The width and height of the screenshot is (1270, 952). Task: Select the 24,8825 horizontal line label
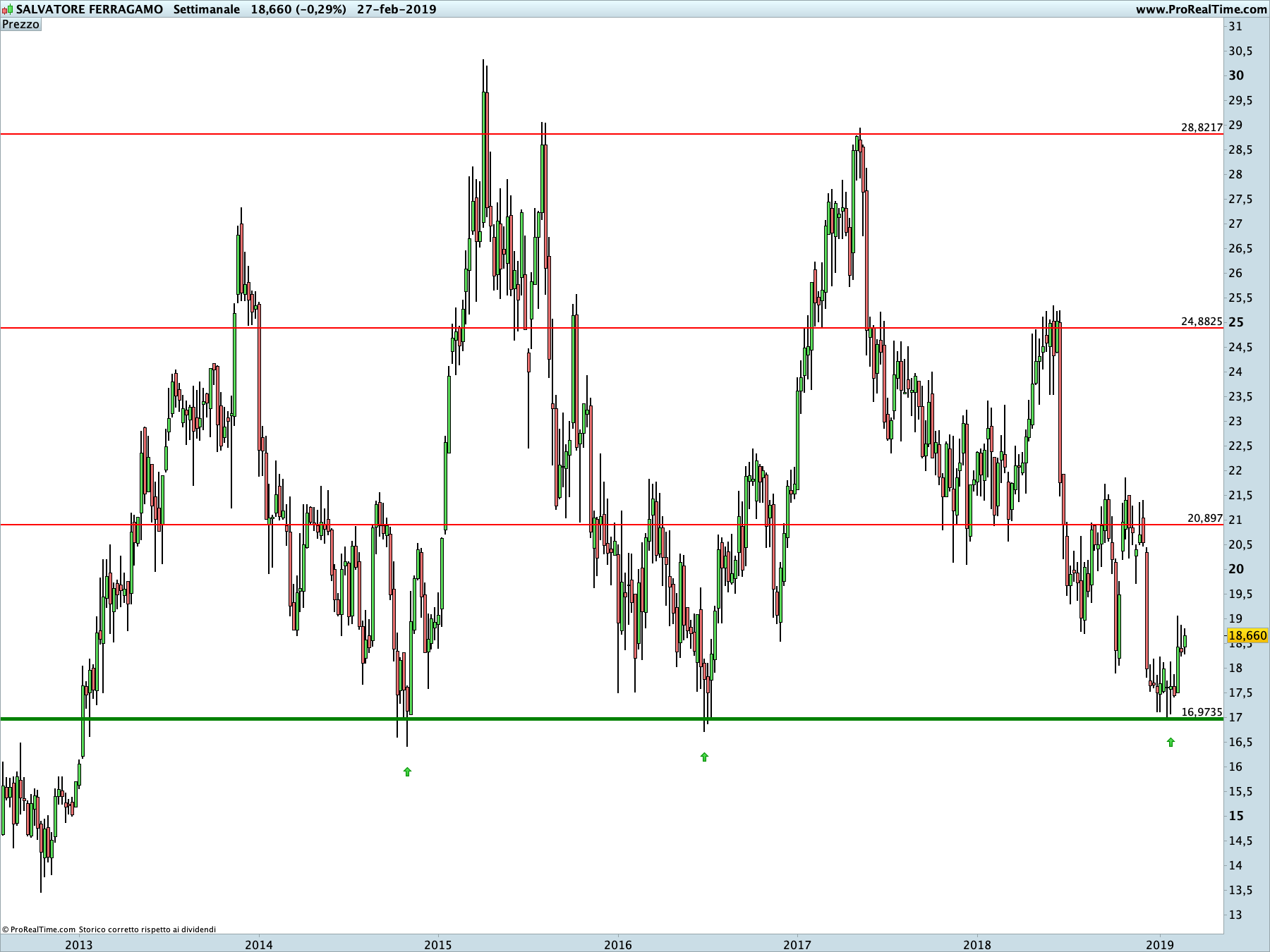pyautogui.click(x=1202, y=321)
